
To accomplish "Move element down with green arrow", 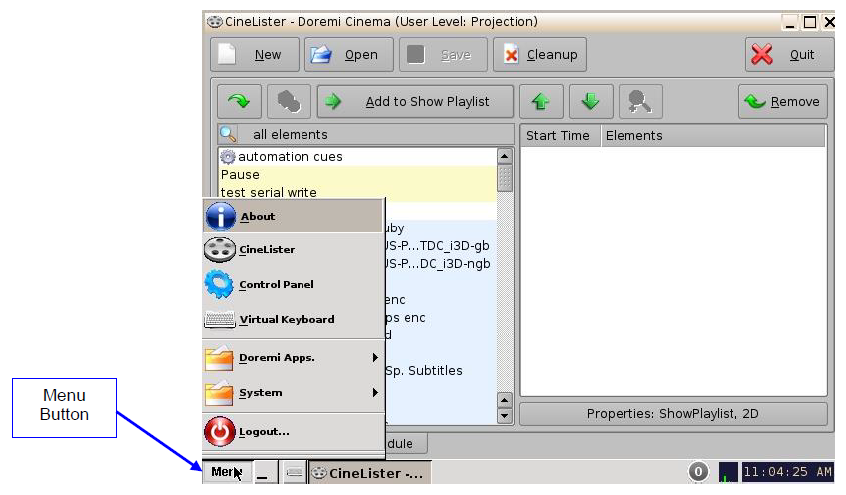I will click(591, 101).
